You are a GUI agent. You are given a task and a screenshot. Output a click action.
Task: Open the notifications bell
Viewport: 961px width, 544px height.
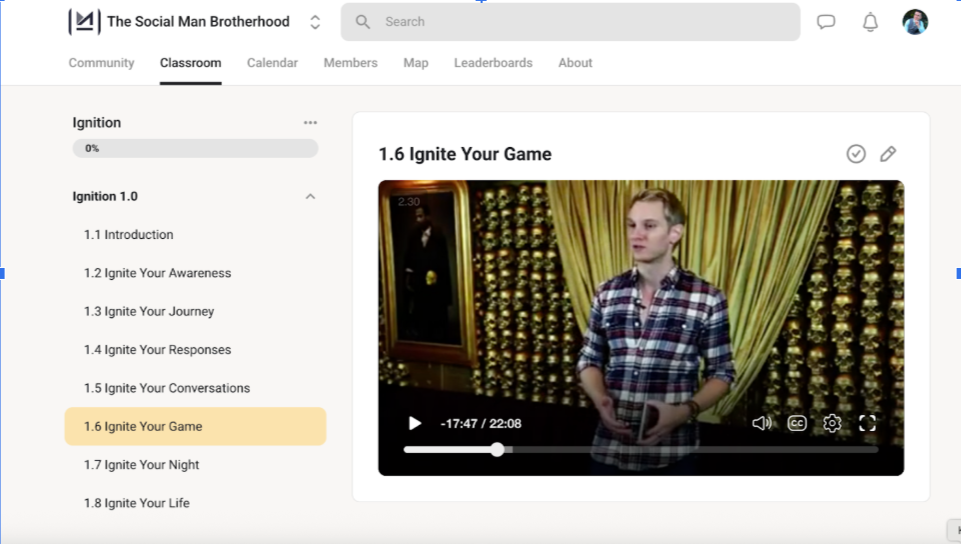click(x=870, y=22)
